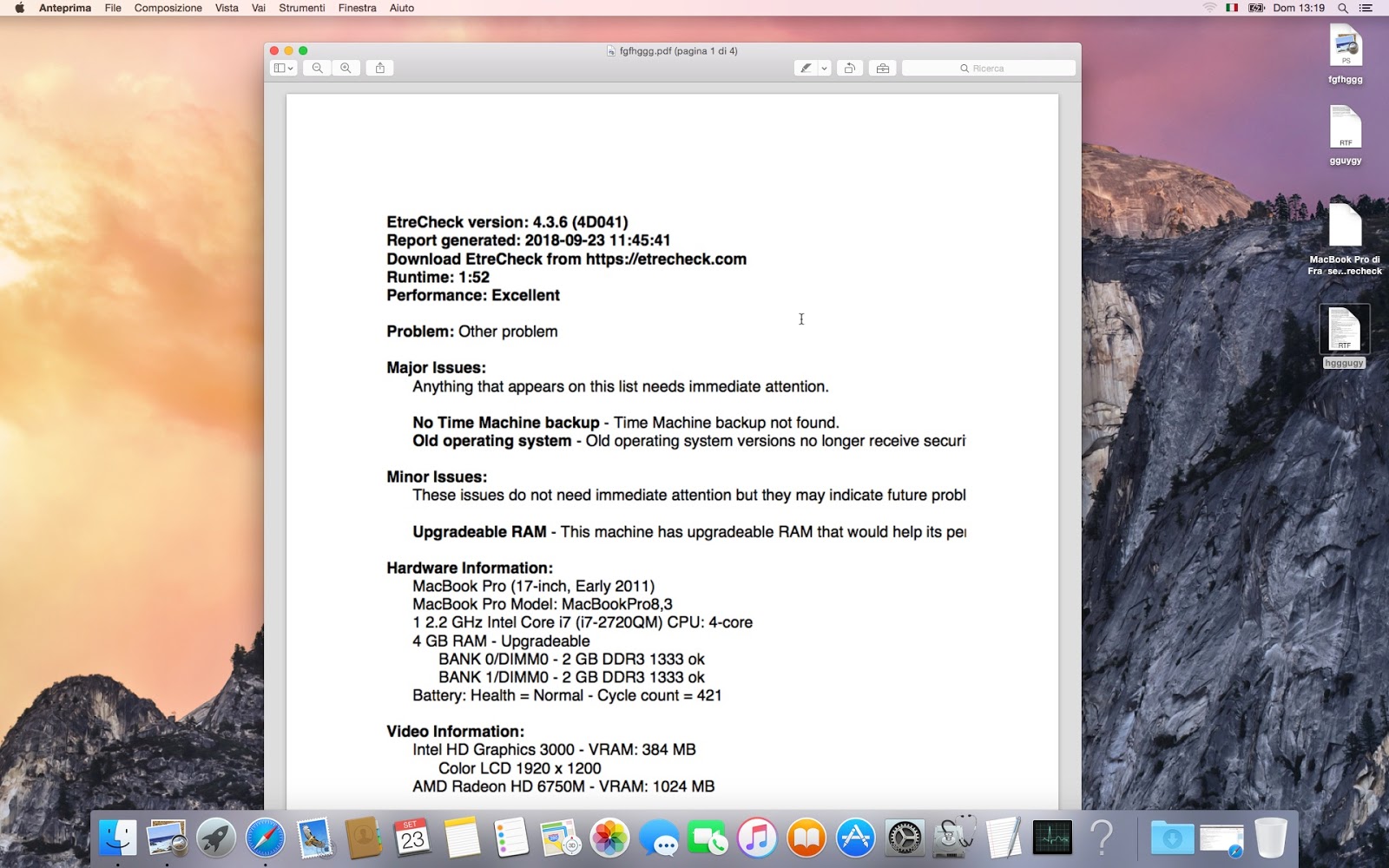The height and width of the screenshot is (868, 1389).
Task: Open iBooks from the Dock
Action: pos(806,838)
